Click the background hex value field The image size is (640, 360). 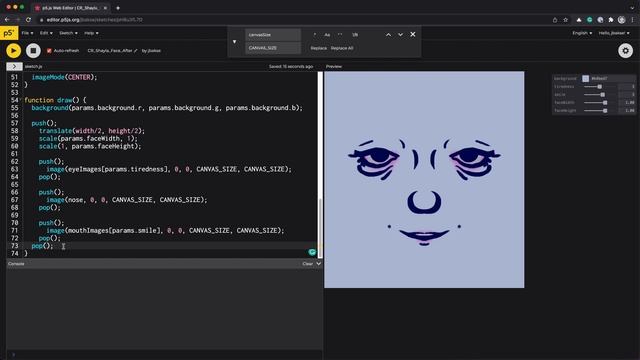click(612, 78)
